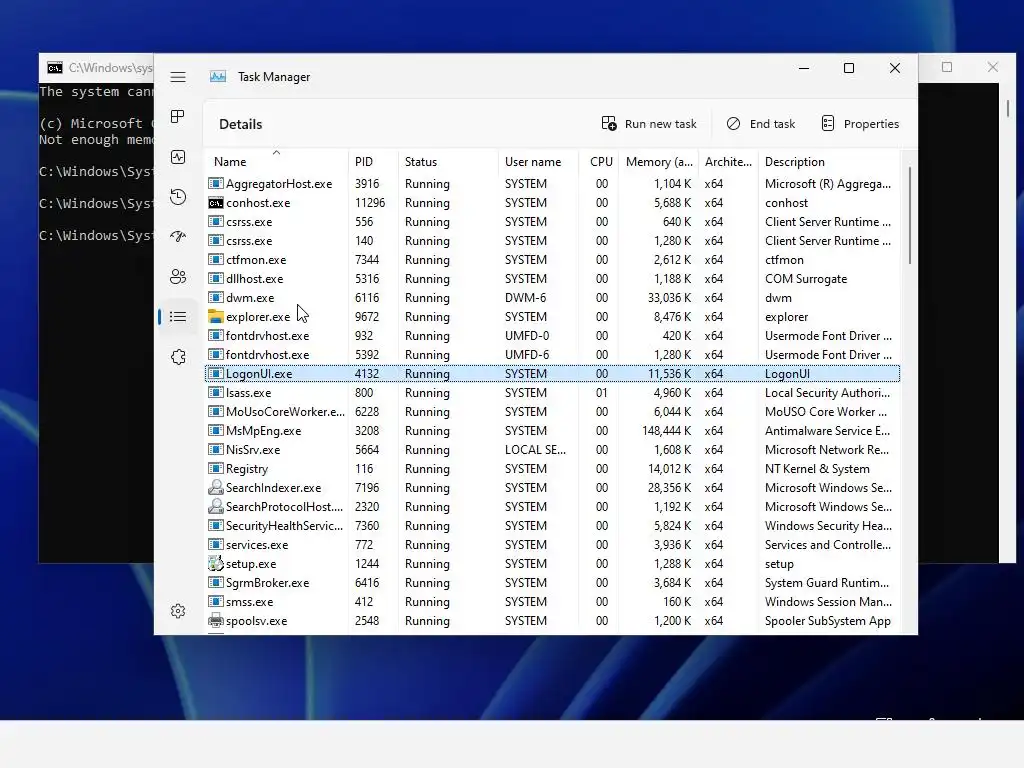
Task: Switch to the Processes page icon
Action: pos(178,117)
